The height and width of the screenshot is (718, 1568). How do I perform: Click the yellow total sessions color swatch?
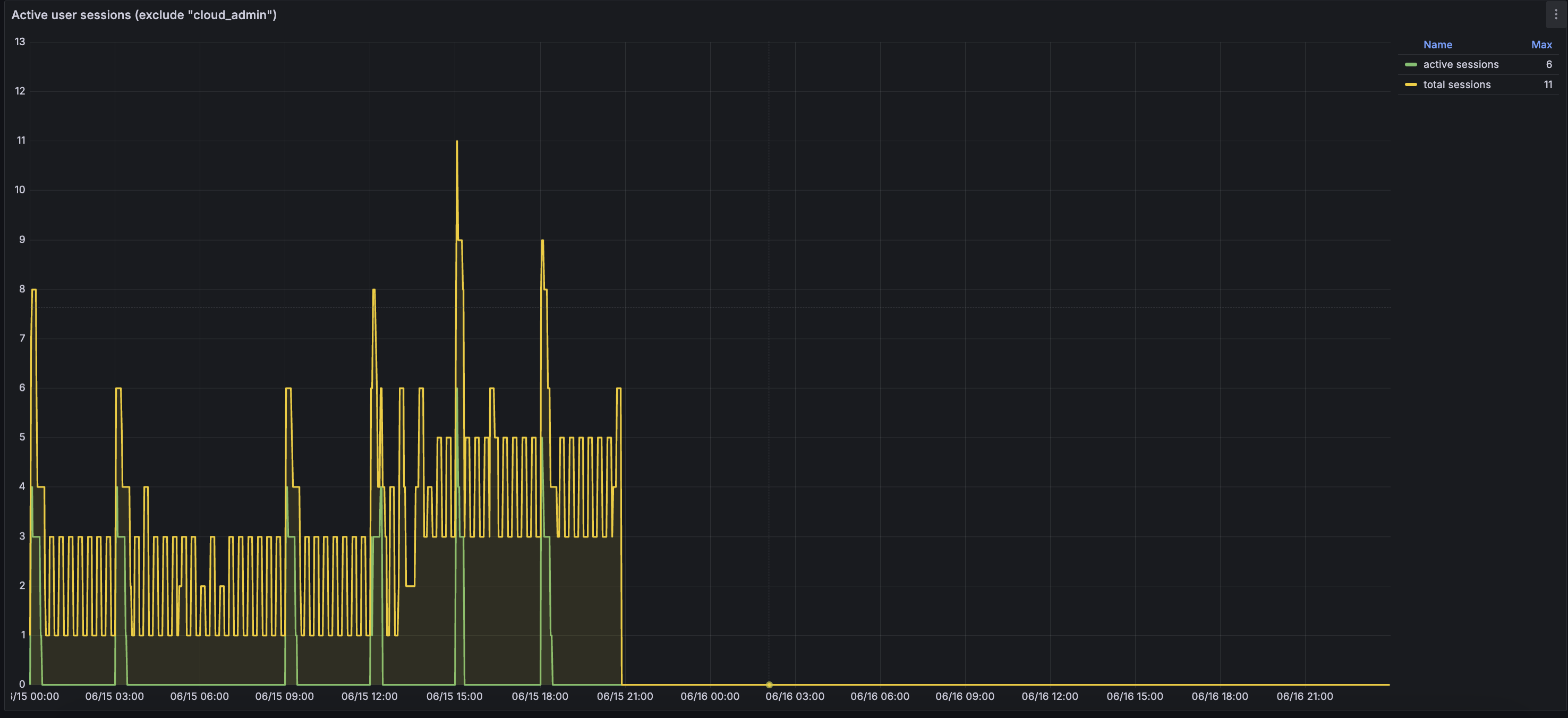click(x=1410, y=84)
